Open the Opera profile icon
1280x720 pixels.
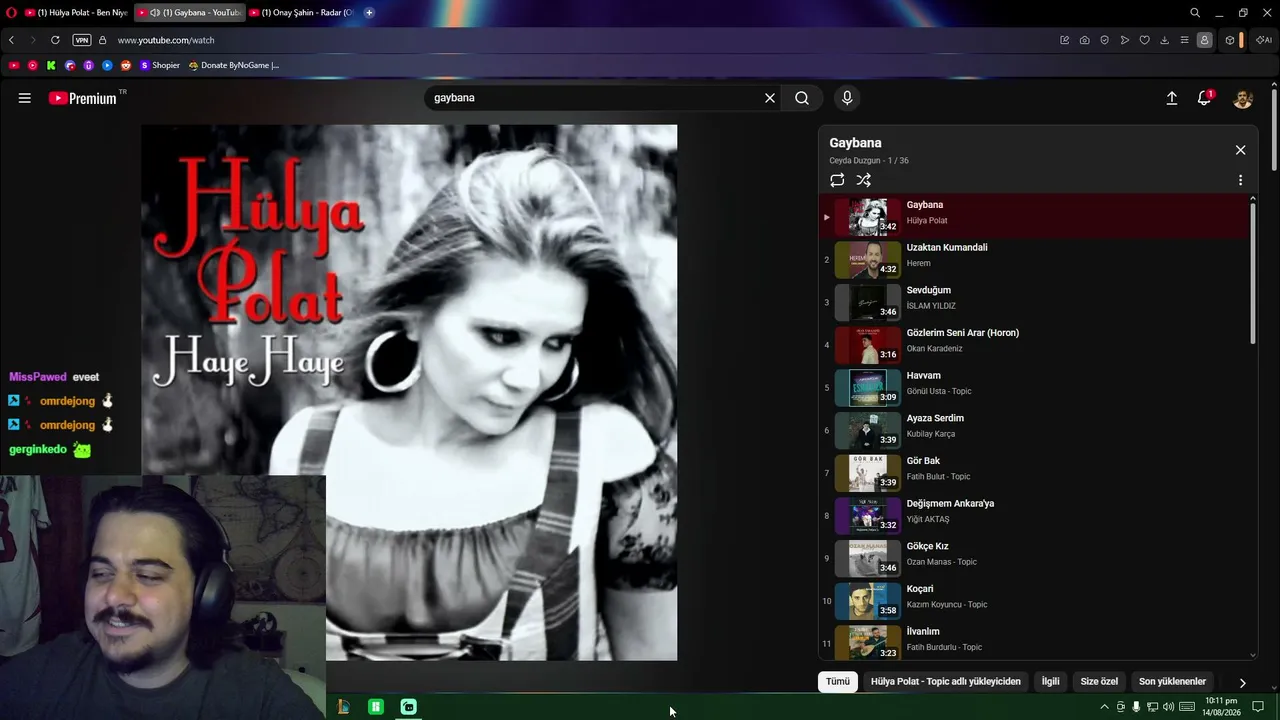click(x=1205, y=40)
